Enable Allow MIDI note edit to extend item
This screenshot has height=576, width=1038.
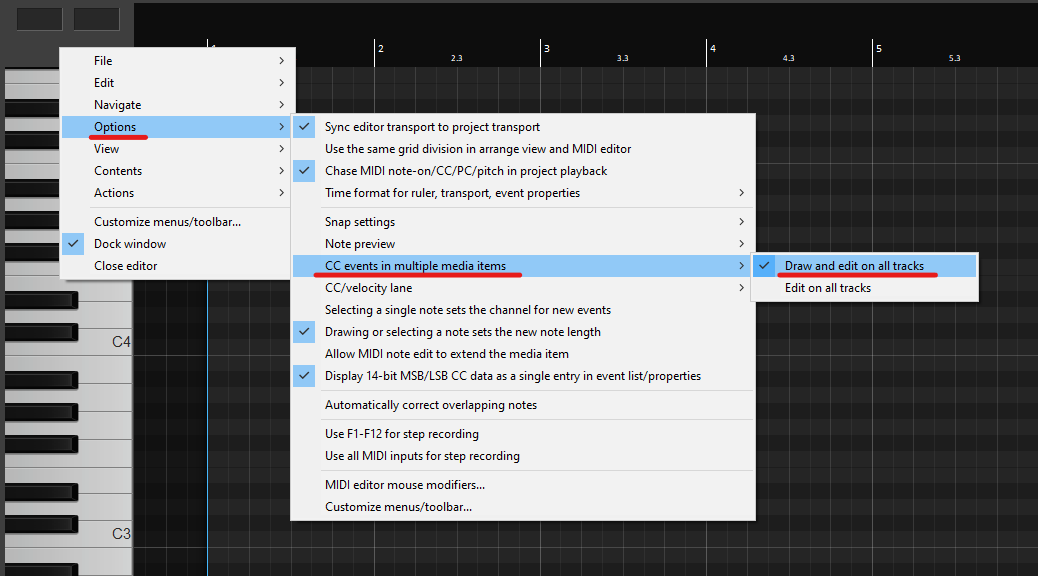tap(523, 354)
